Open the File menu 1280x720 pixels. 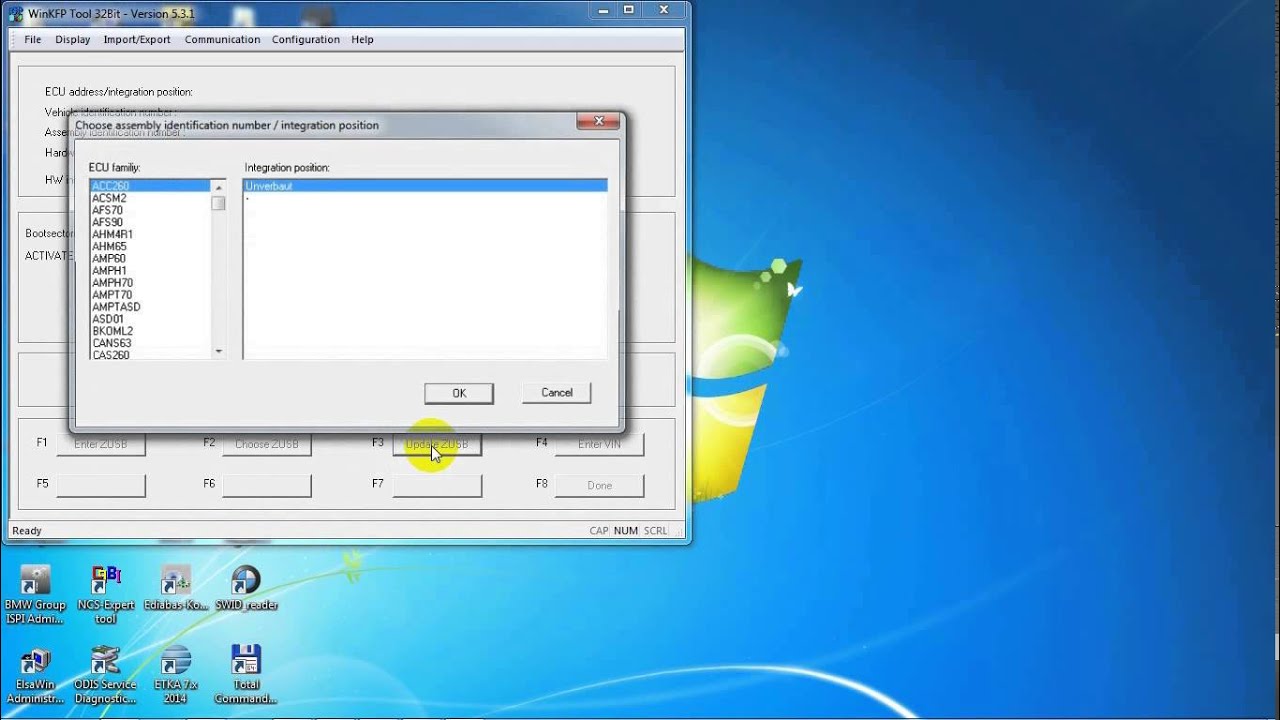[x=33, y=39]
